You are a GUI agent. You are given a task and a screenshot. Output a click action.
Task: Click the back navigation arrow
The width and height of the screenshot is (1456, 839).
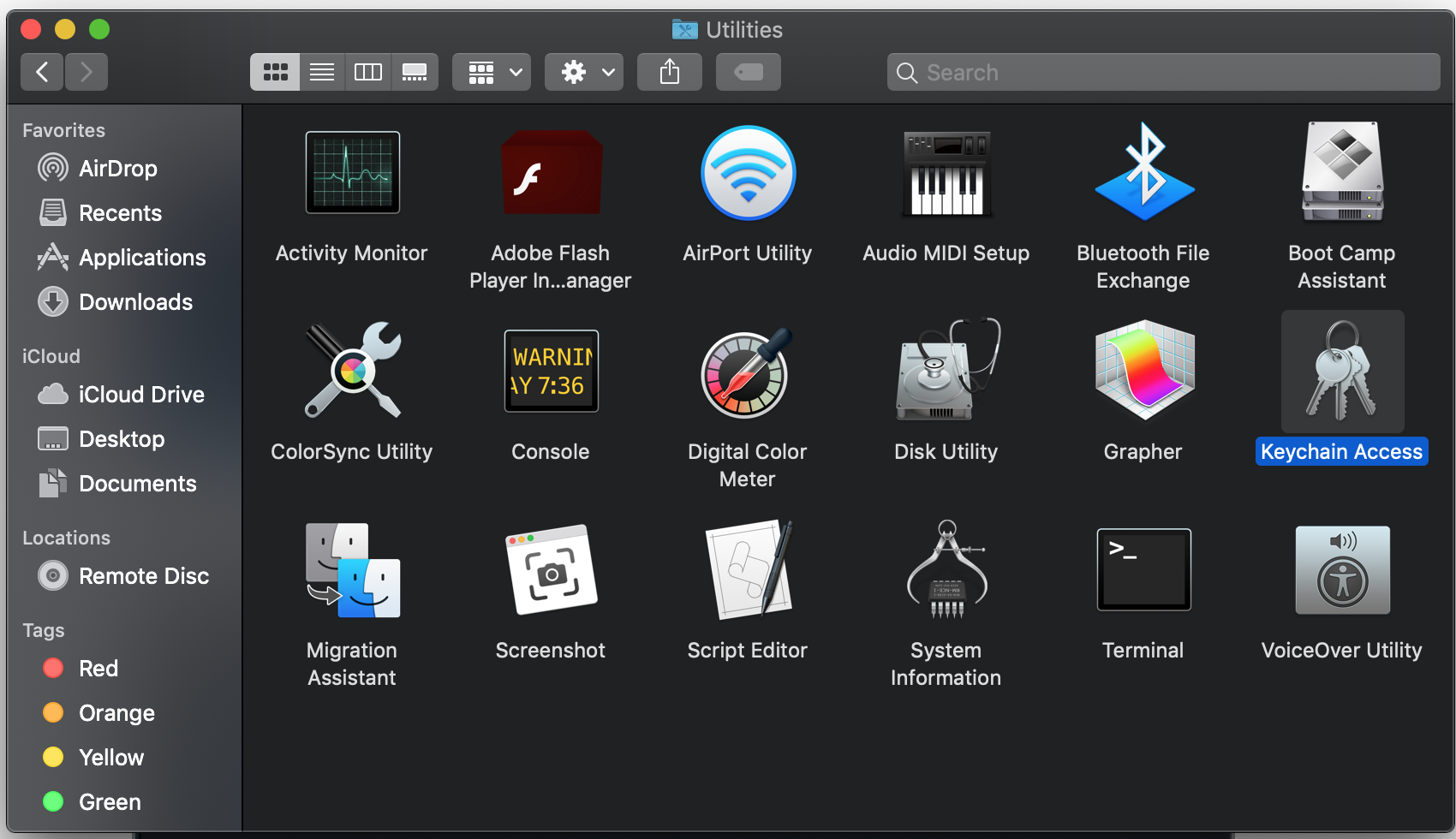pyautogui.click(x=42, y=72)
